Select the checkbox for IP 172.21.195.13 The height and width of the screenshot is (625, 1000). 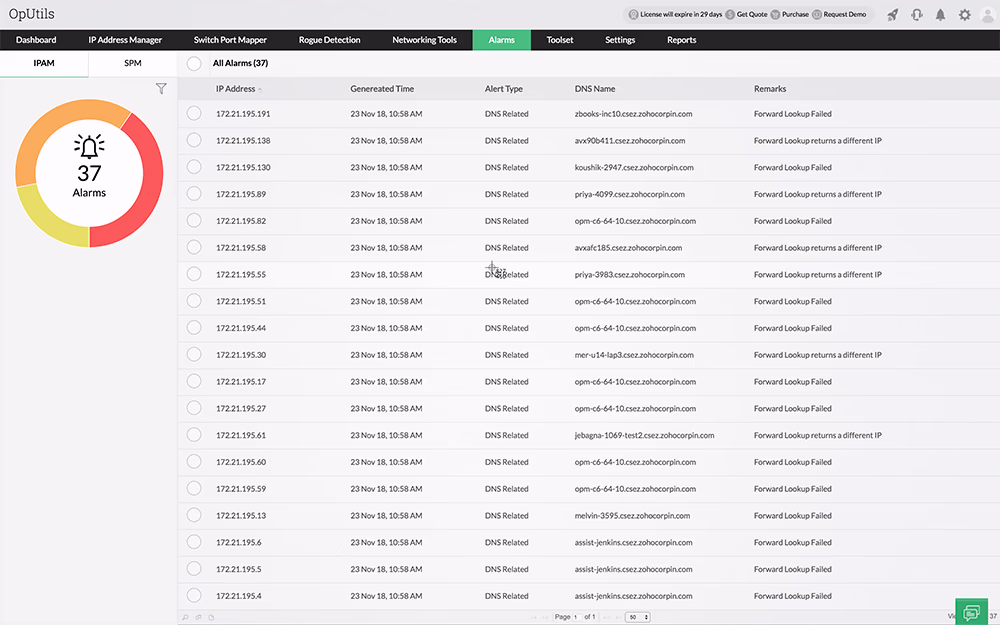[x=196, y=515]
